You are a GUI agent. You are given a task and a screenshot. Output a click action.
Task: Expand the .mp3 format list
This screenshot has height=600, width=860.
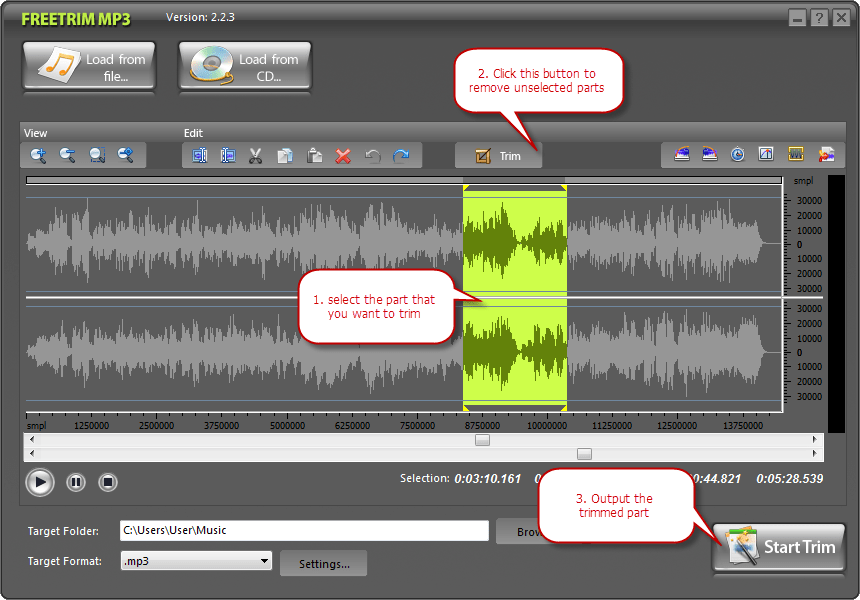click(265, 561)
